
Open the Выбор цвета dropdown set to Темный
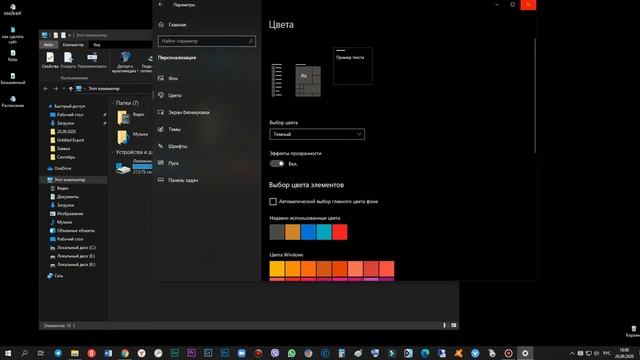317,134
